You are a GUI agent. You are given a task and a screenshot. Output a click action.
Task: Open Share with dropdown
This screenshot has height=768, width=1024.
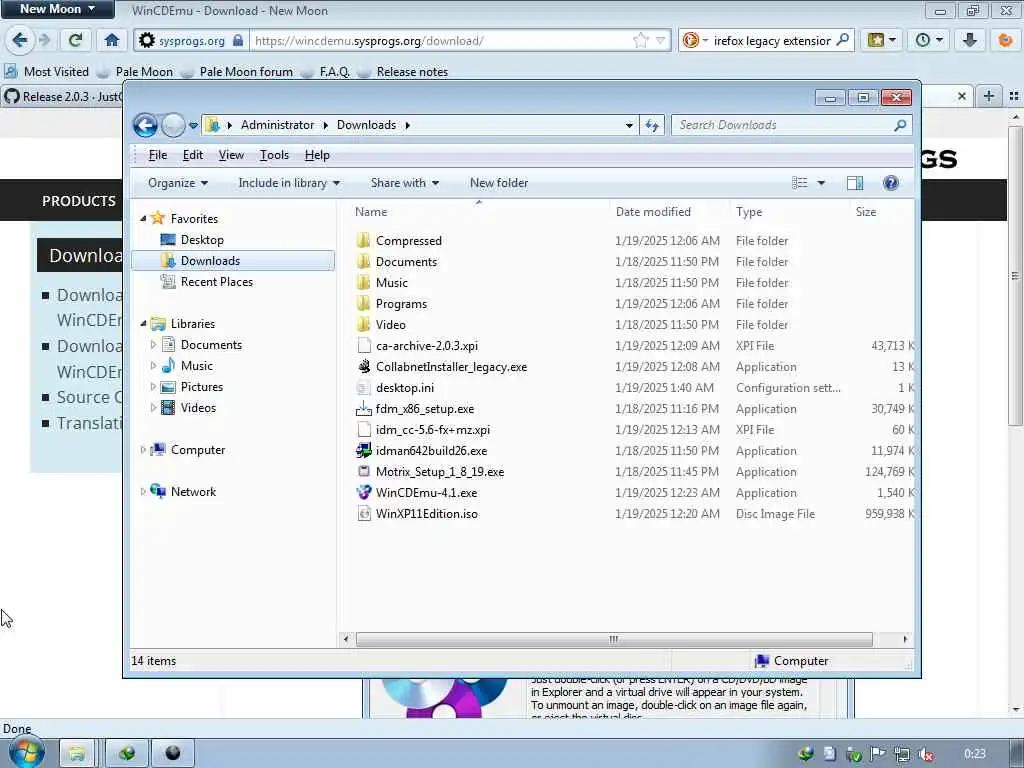[x=404, y=183]
